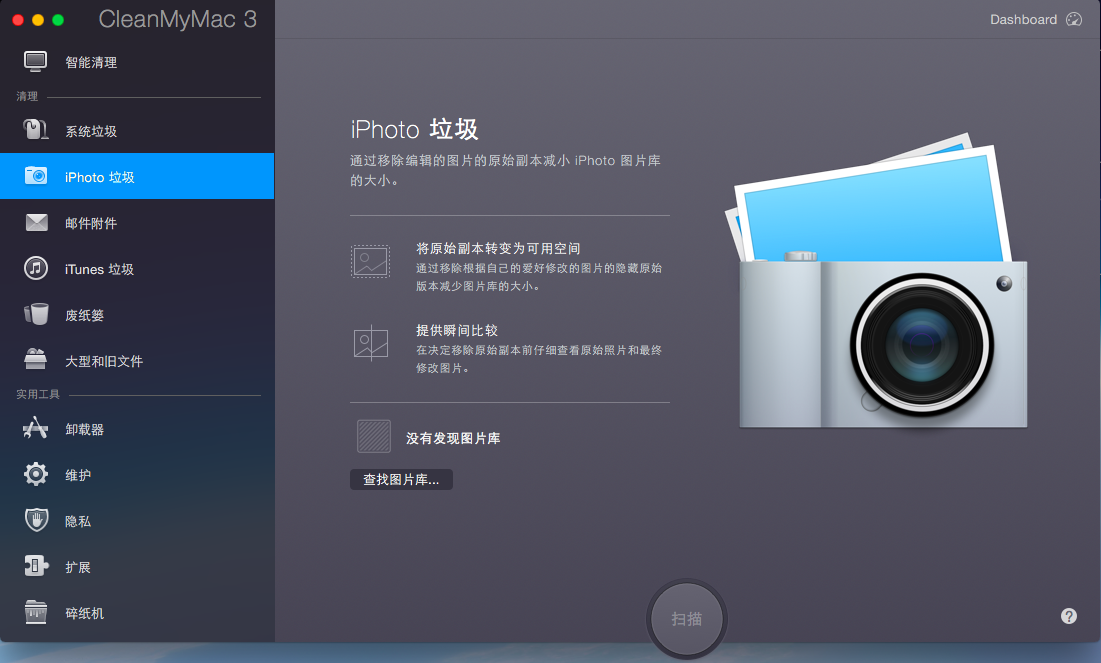Screen dimensions: 1101x663
Task: Click the Shredder (碎纸机) icon
Action: tap(35, 612)
